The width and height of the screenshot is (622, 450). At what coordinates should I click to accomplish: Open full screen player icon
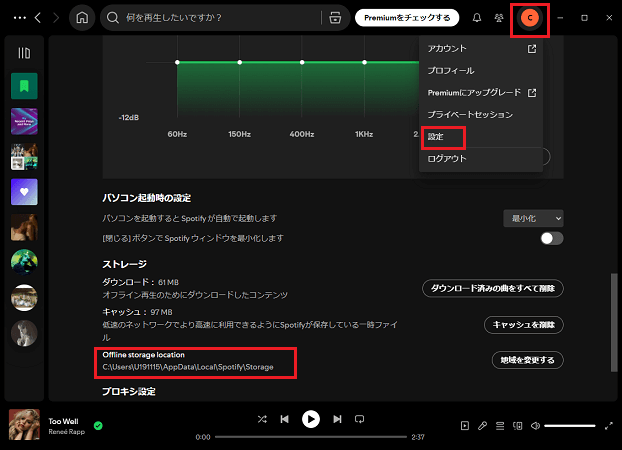click(609, 426)
